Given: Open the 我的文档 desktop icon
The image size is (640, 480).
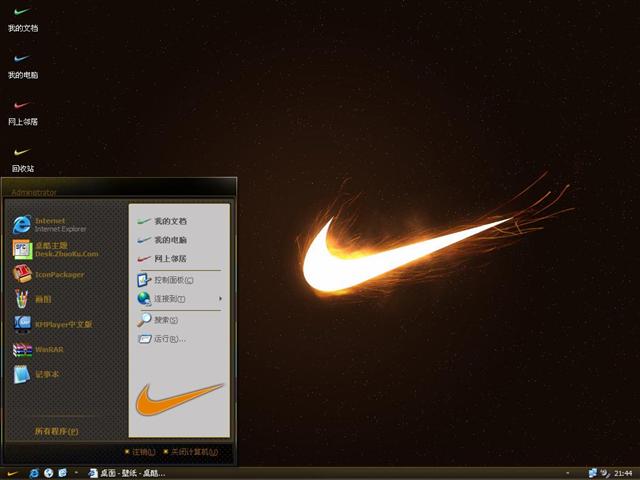Looking at the screenshot, I should click(x=22, y=20).
